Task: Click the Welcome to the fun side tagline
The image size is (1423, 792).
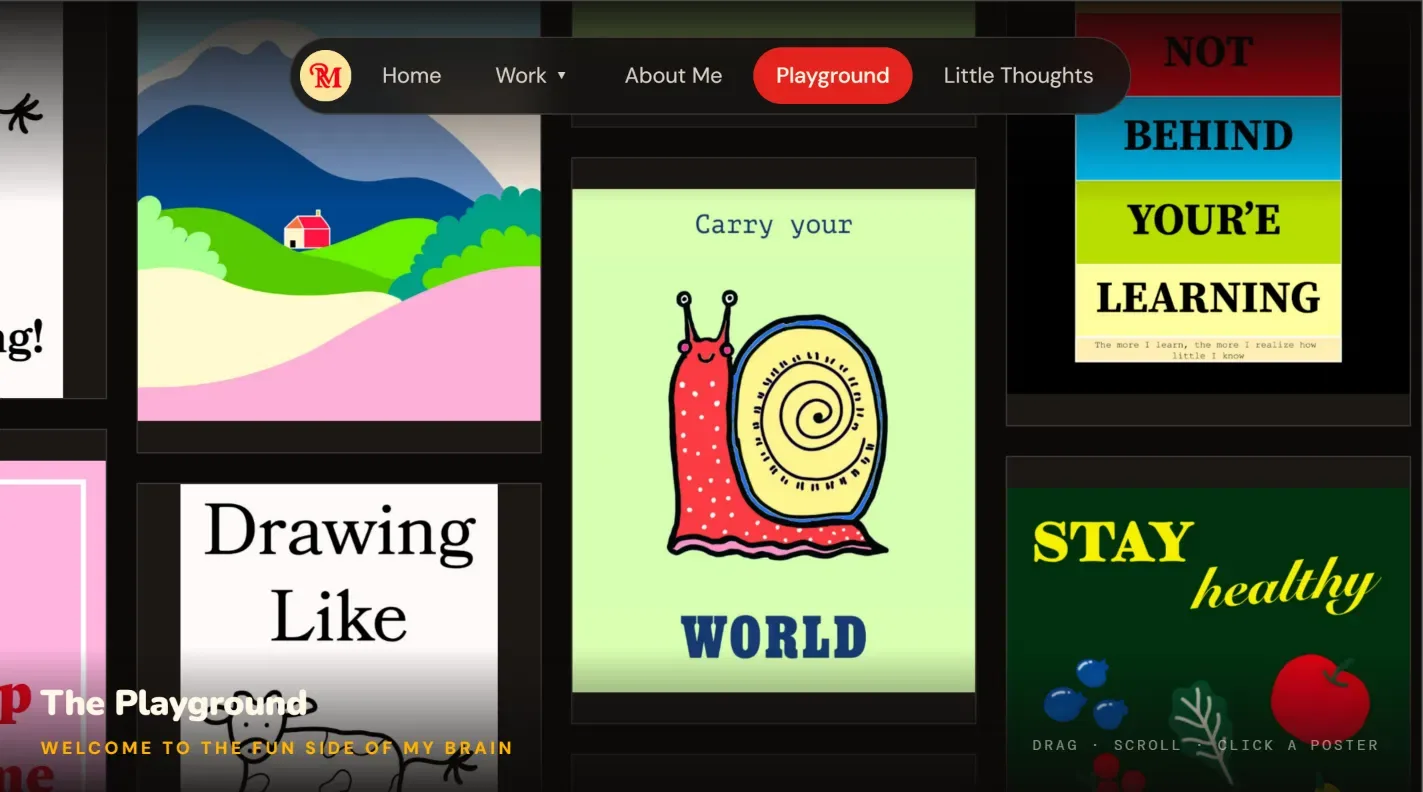Action: 277,748
